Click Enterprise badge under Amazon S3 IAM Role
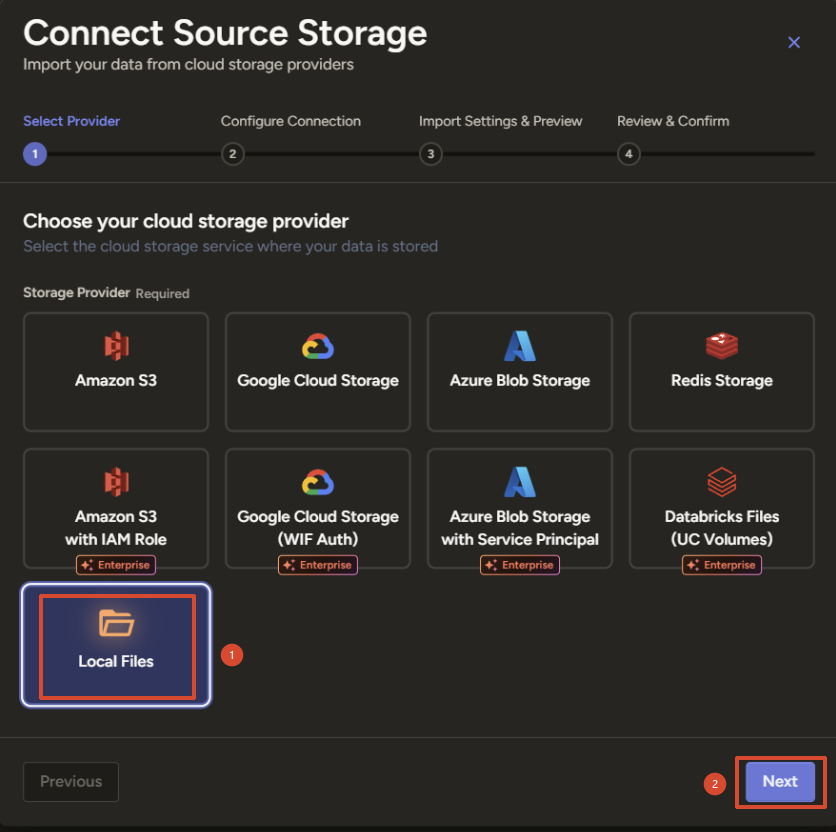Screen dimensions: 836x832 point(116,565)
